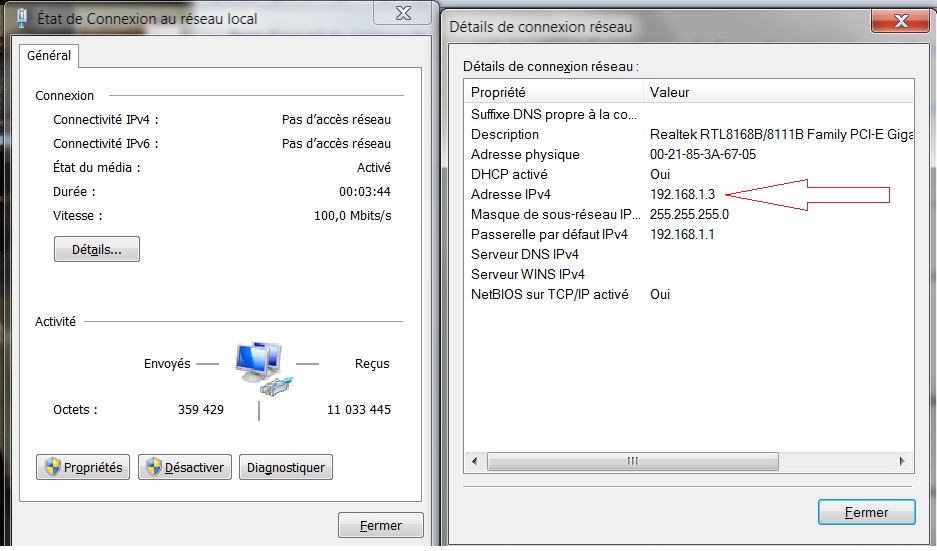Click Fermer in the network details dialog

pyautogui.click(x=866, y=512)
